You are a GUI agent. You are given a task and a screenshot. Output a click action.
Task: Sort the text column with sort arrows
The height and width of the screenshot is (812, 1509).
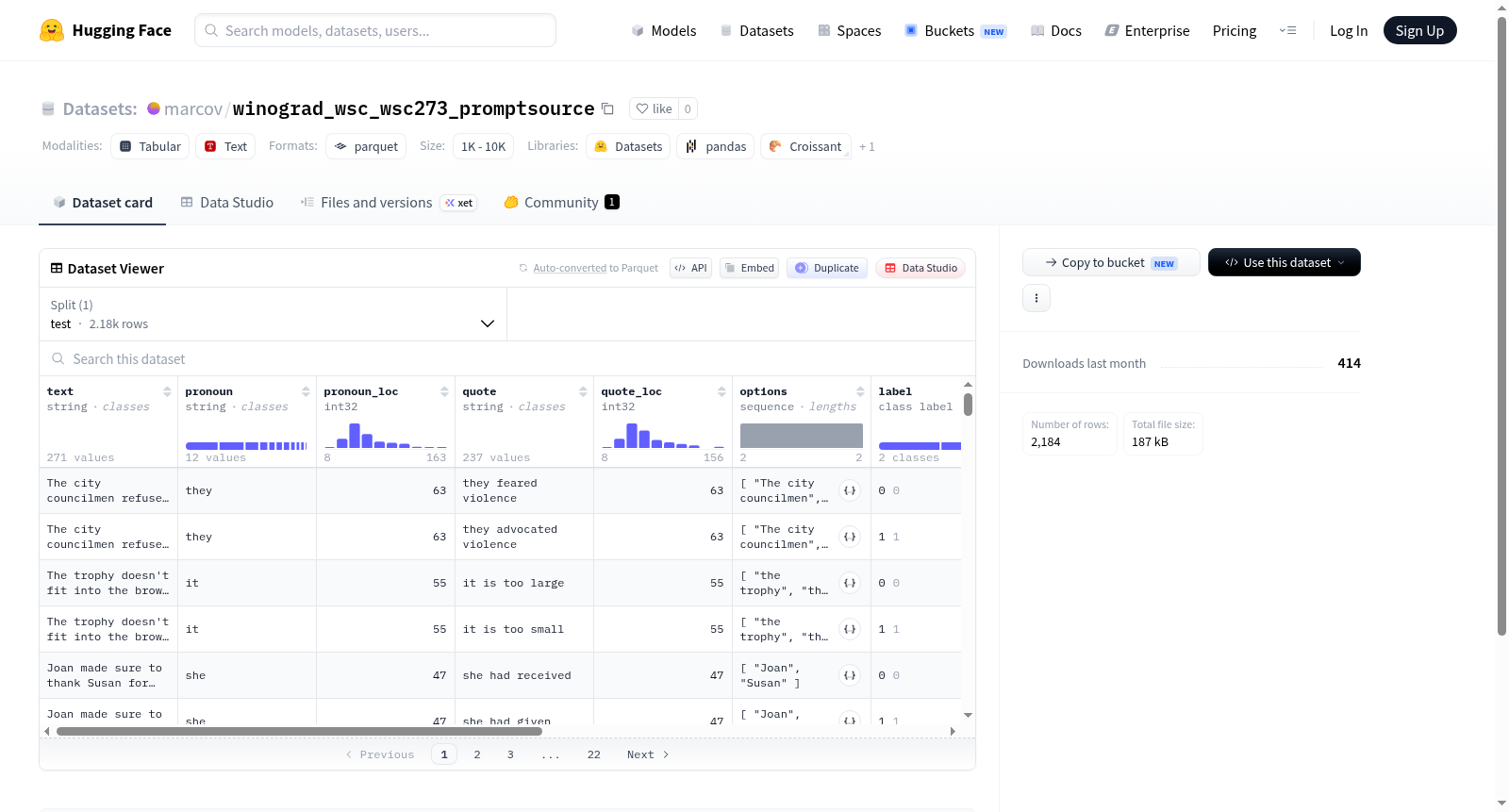(167, 391)
